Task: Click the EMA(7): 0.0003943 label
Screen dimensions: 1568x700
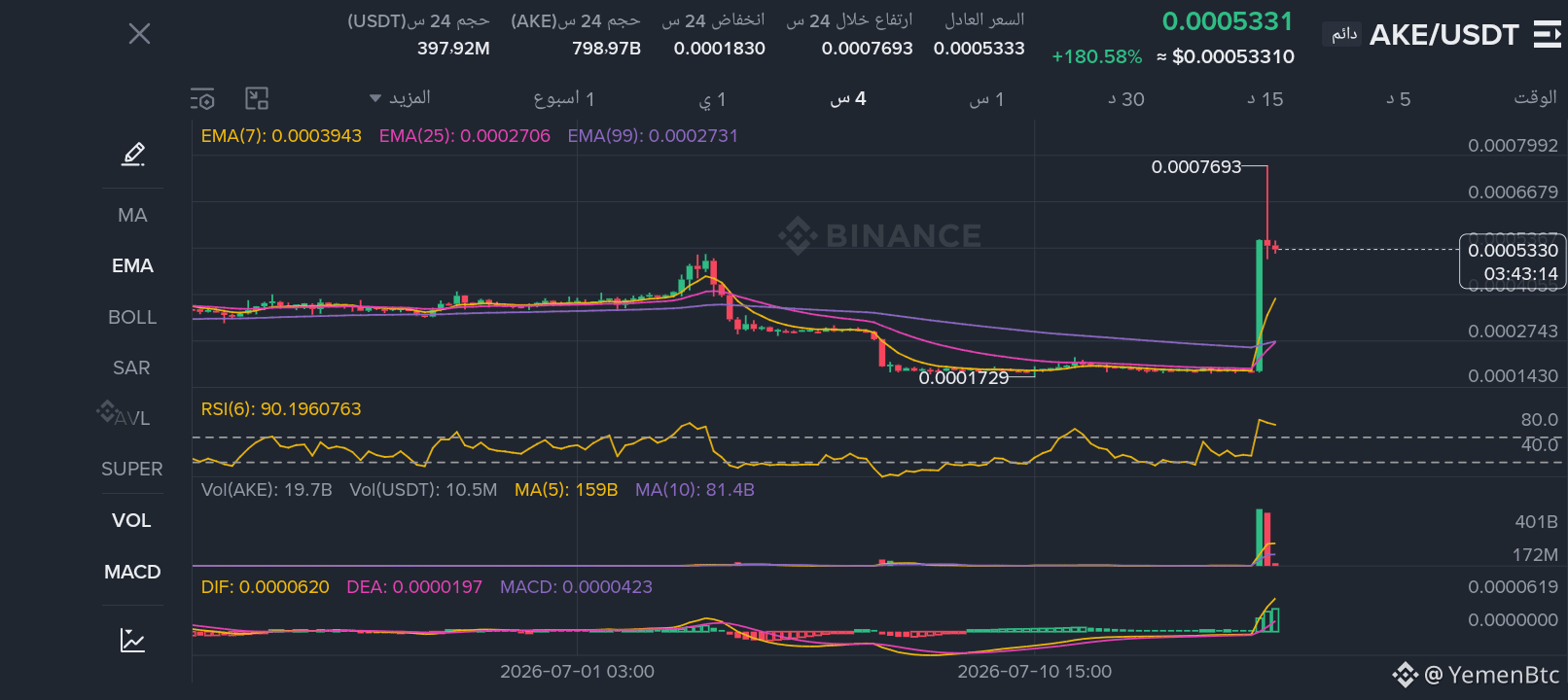Action: (x=281, y=136)
